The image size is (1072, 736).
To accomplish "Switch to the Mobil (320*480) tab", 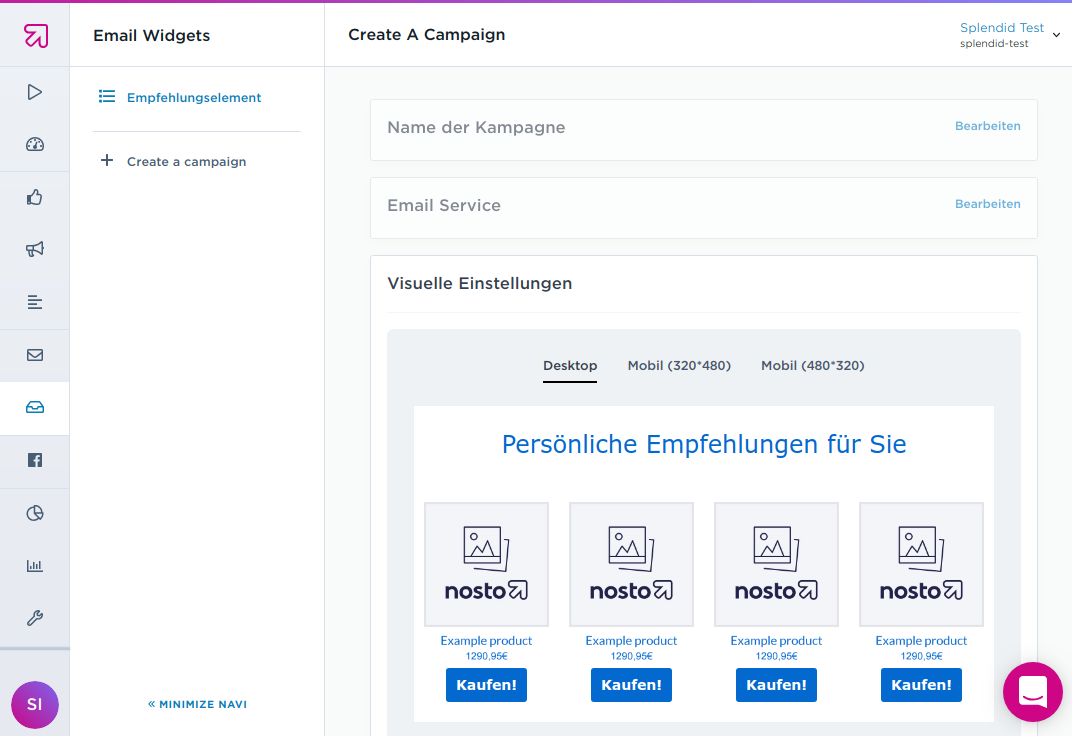I will [x=679, y=366].
